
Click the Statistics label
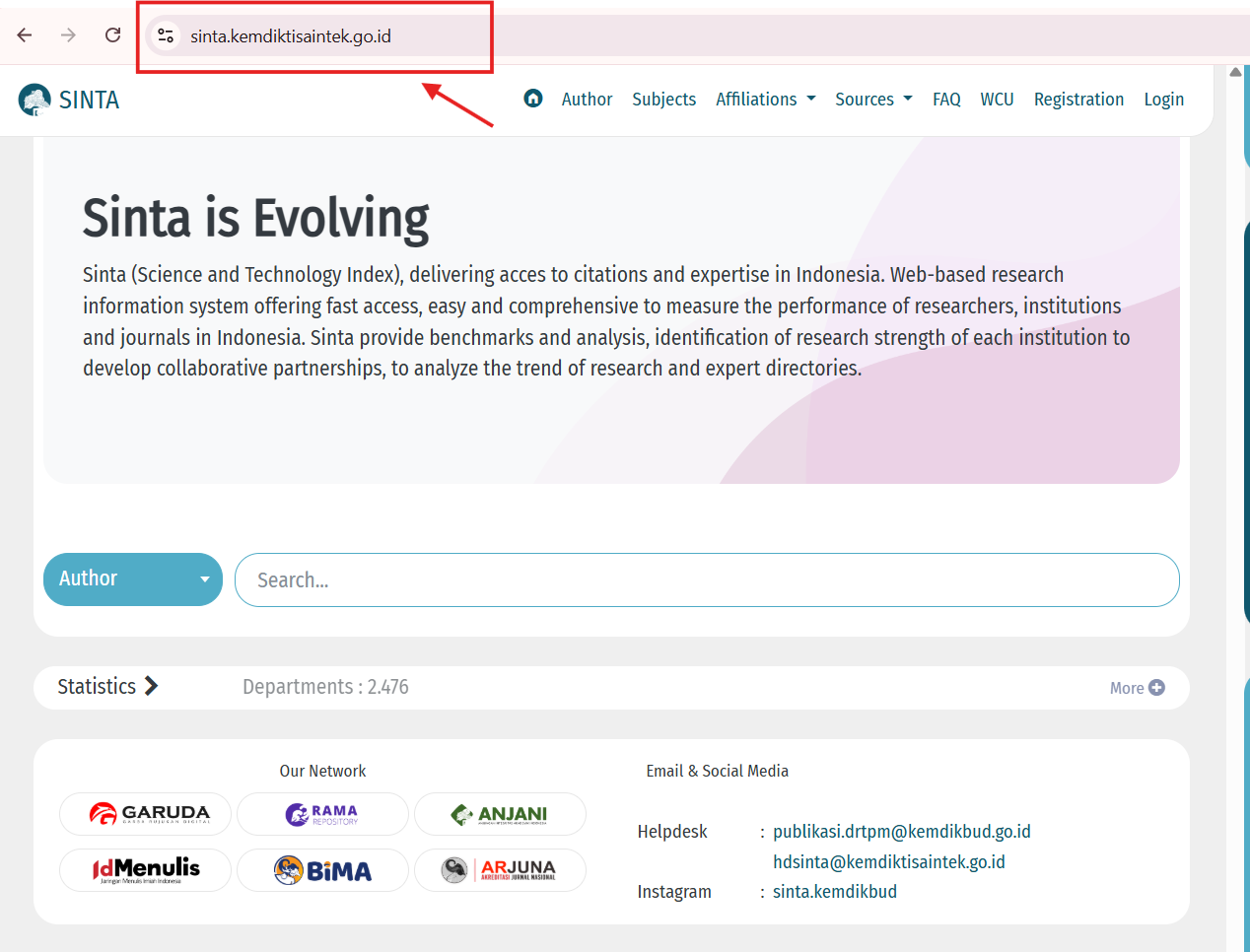pyautogui.click(x=97, y=686)
